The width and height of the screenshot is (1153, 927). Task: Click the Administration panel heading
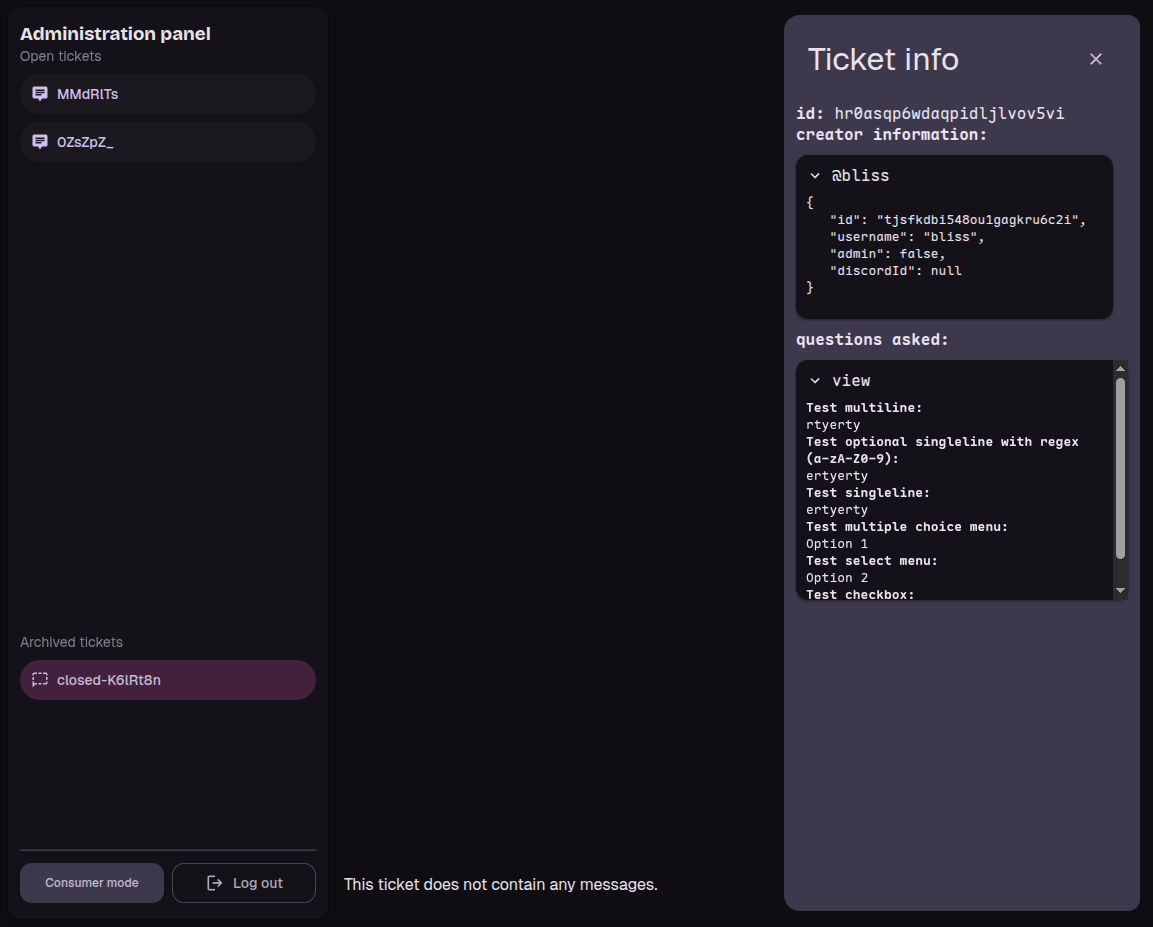115,34
